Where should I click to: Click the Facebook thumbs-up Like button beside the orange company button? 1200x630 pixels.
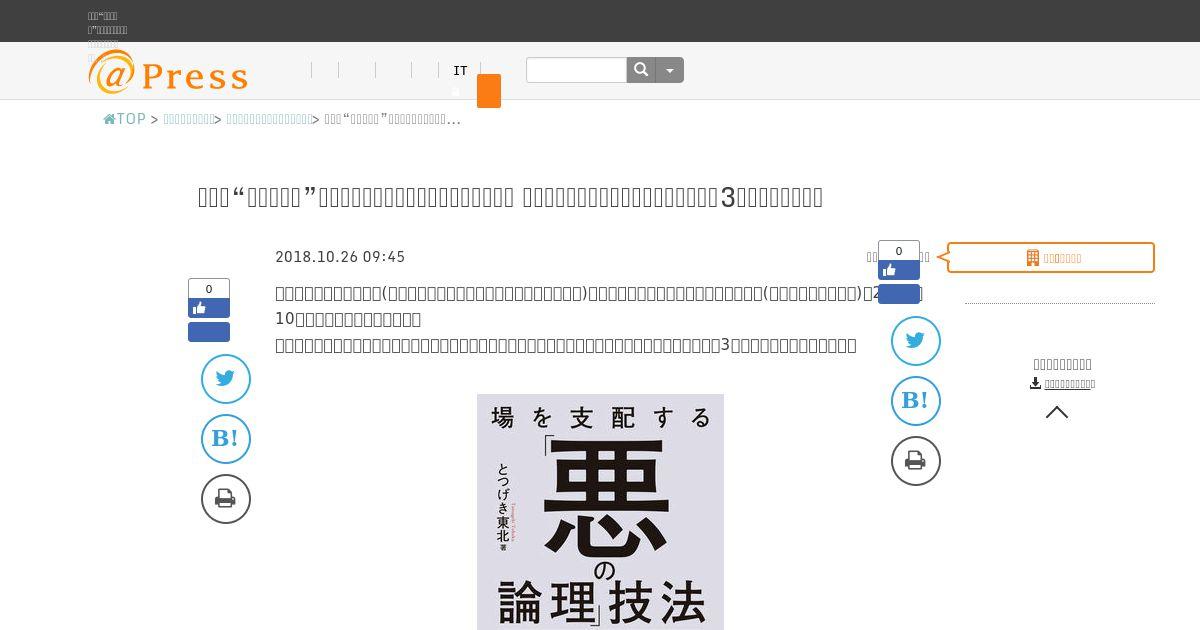899,270
